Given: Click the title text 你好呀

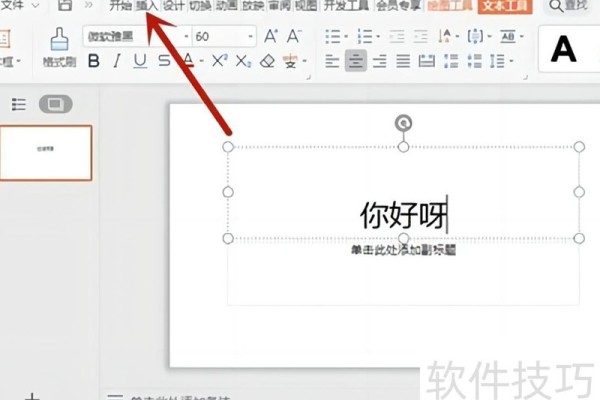Looking at the screenshot, I should (x=403, y=216).
